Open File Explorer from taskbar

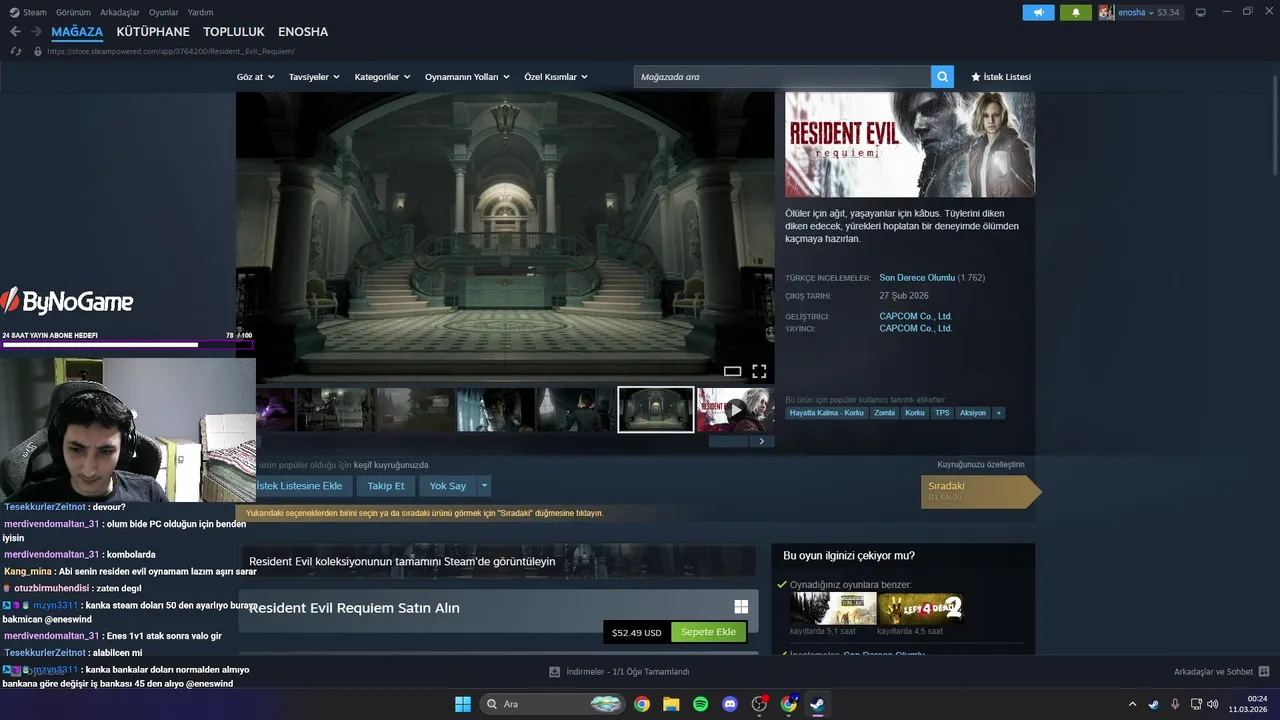[x=671, y=704]
